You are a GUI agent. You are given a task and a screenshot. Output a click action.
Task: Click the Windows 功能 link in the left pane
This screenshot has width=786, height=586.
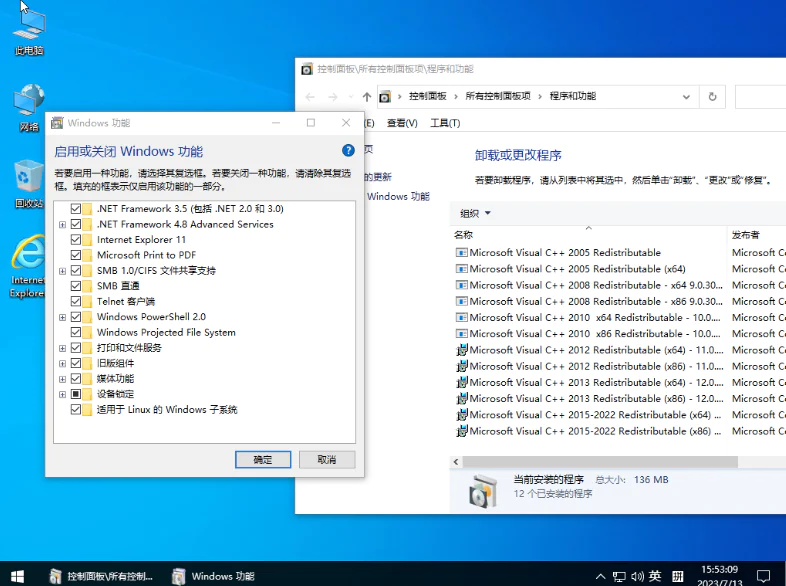click(x=398, y=197)
